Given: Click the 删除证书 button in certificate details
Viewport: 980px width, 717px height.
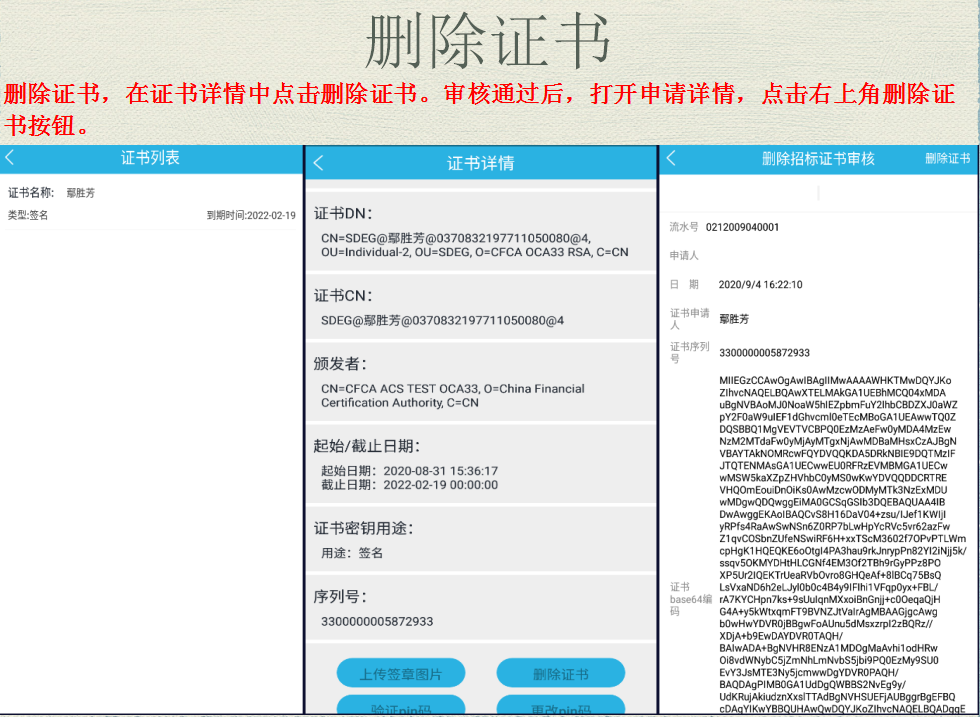Looking at the screenshot, I should pos(561,674).
